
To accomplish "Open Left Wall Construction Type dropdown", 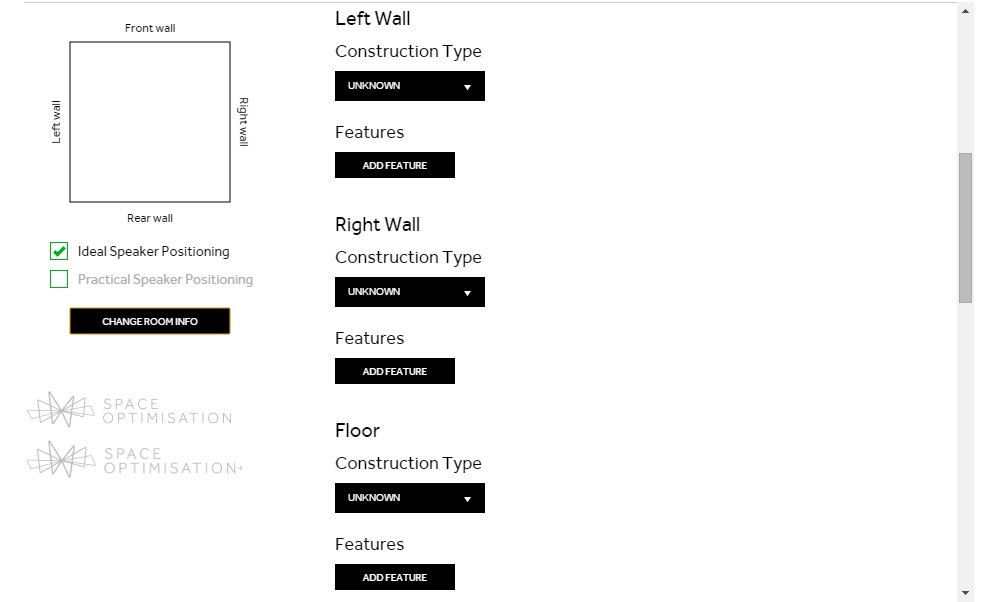I will click(410, 86).
